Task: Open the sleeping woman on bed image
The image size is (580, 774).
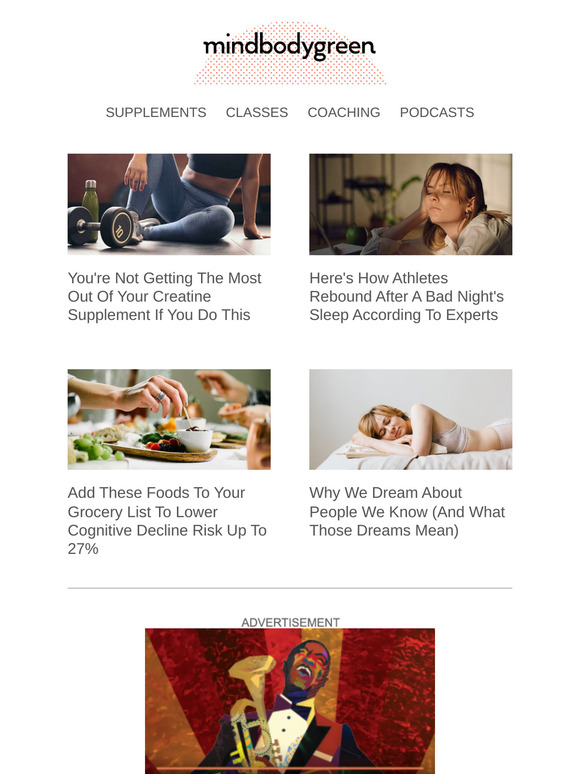Action: [411, 419]
